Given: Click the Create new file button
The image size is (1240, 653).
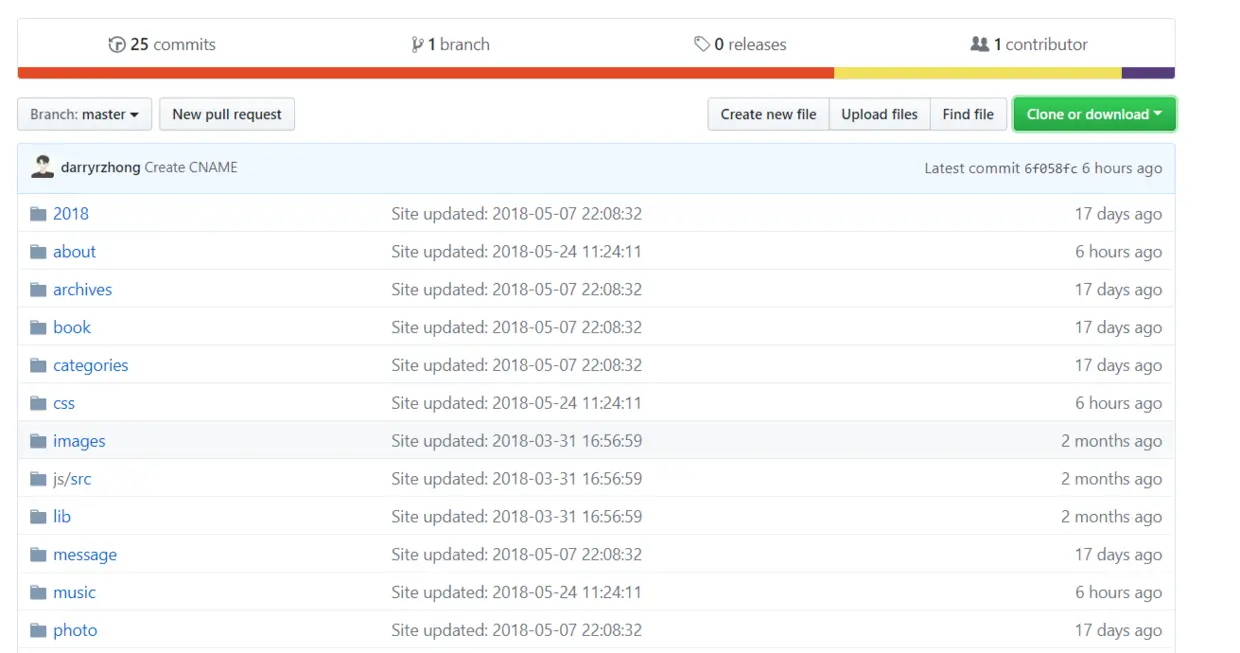Looking at the screenshot, I should tap(767, 113).
